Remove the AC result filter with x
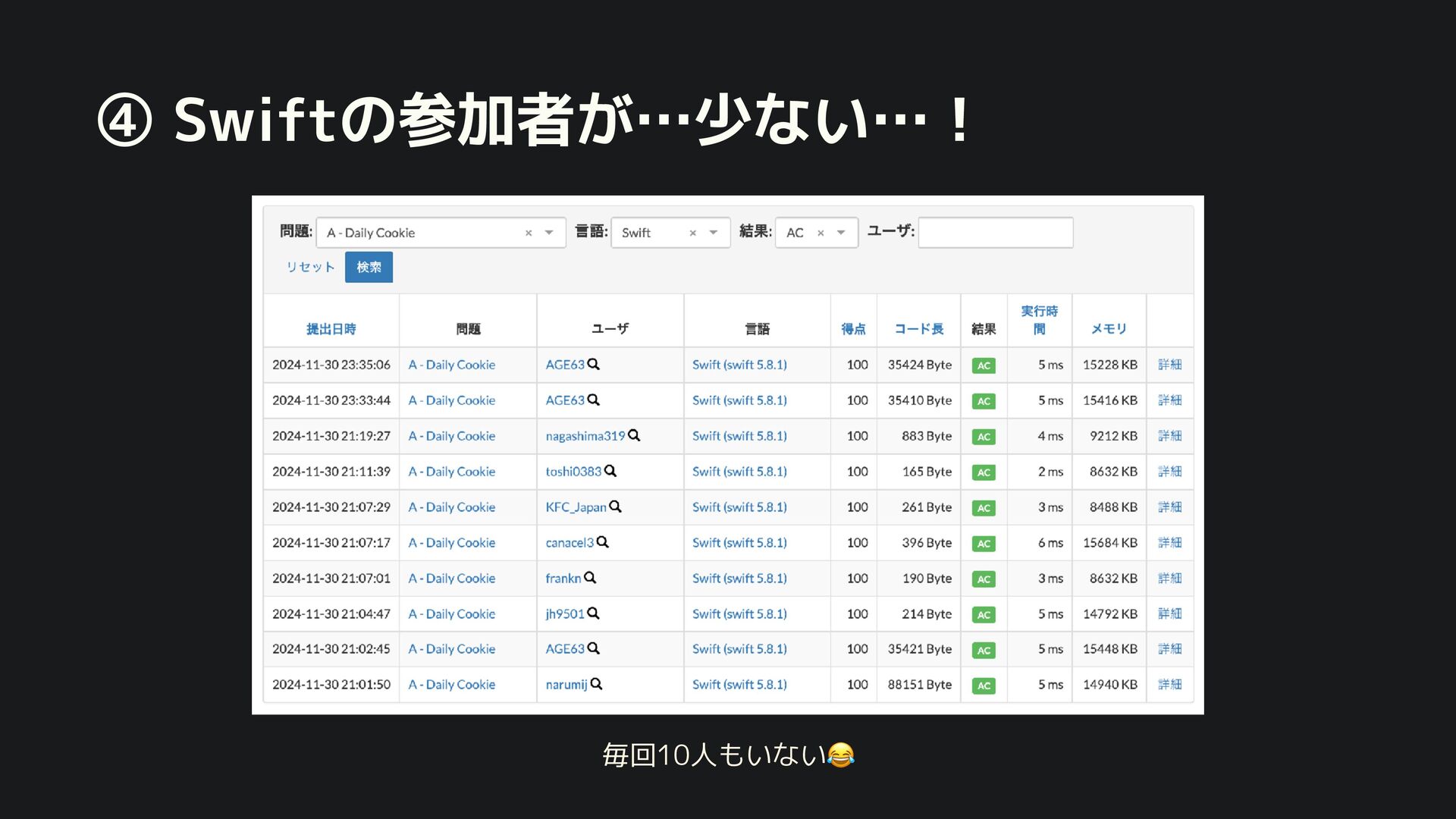This screenshot has height=819, width=1456. 821,234
